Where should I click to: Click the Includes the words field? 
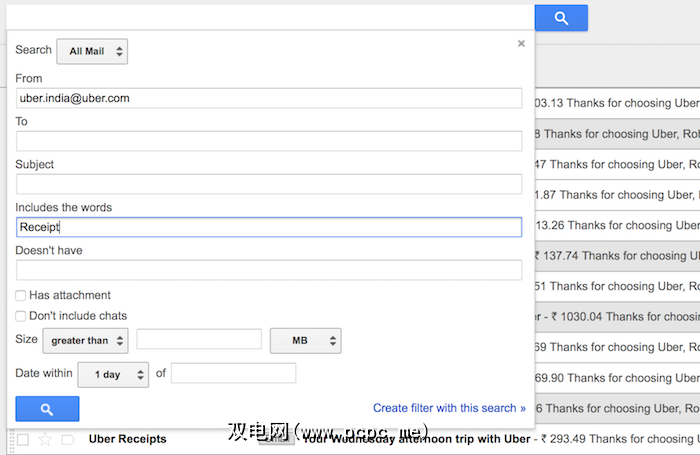pyautogui.click(x=269, y=227)
